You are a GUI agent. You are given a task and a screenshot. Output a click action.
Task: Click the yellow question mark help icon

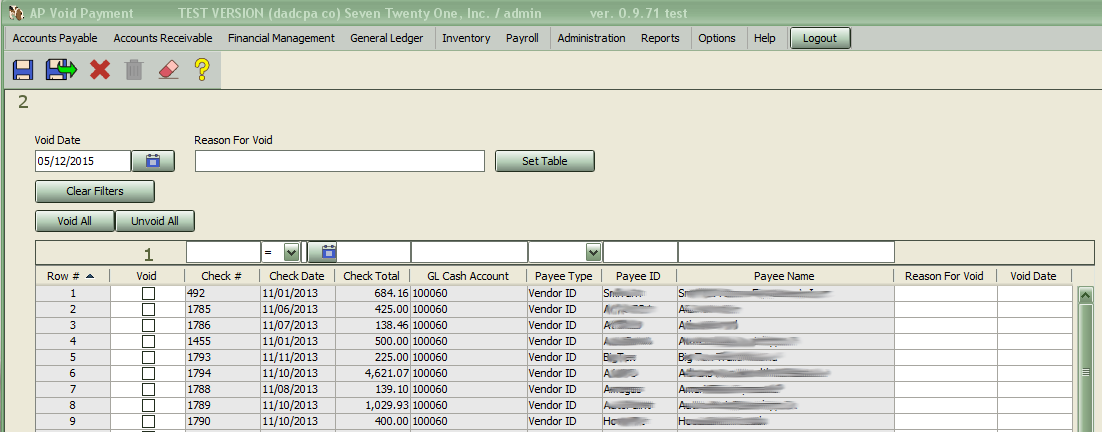[202, 70]
